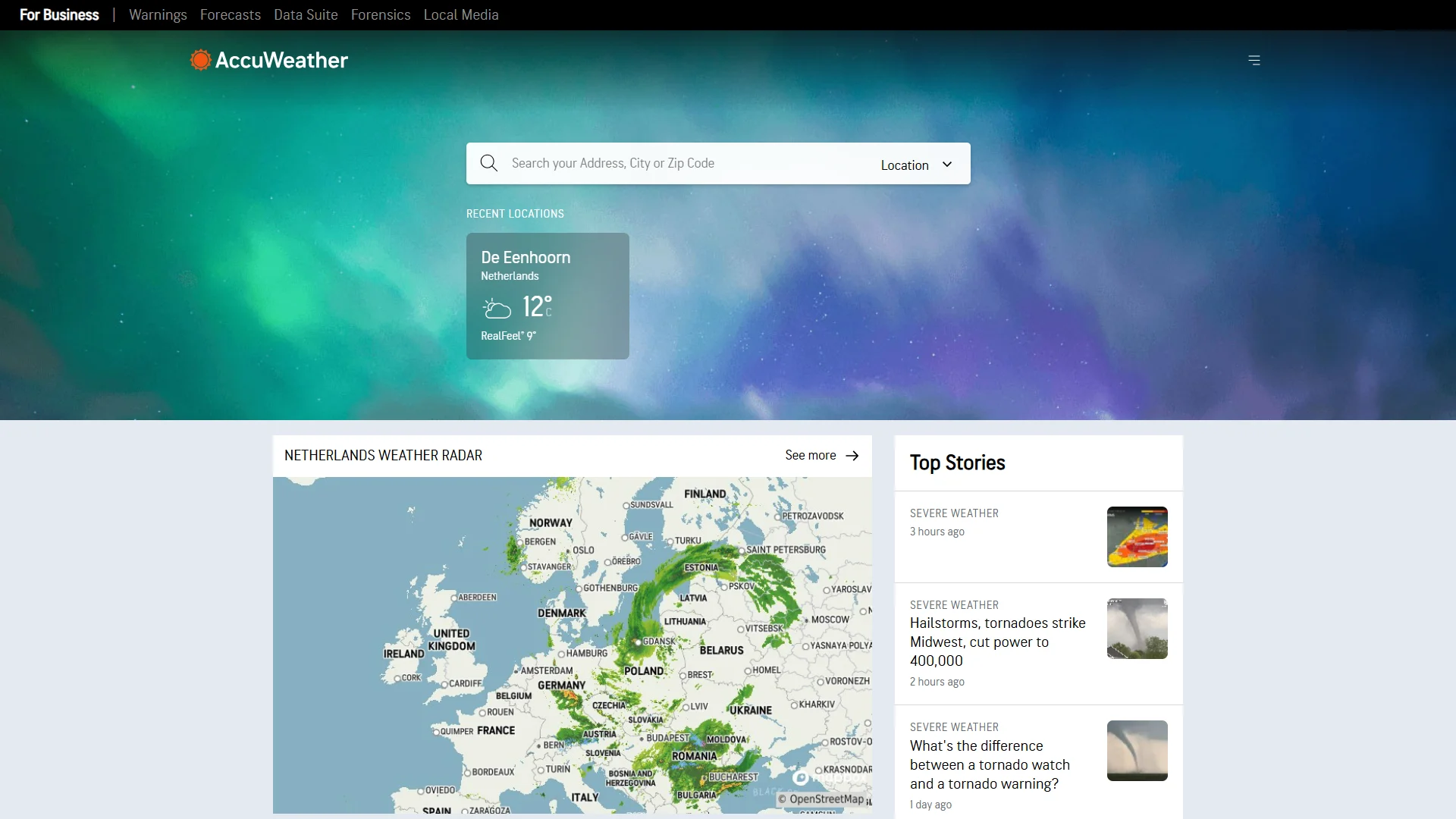Screen dimensions: 1456x819
Task: Click the partly cloudy weather icon
Action: [x=497, y=308]
